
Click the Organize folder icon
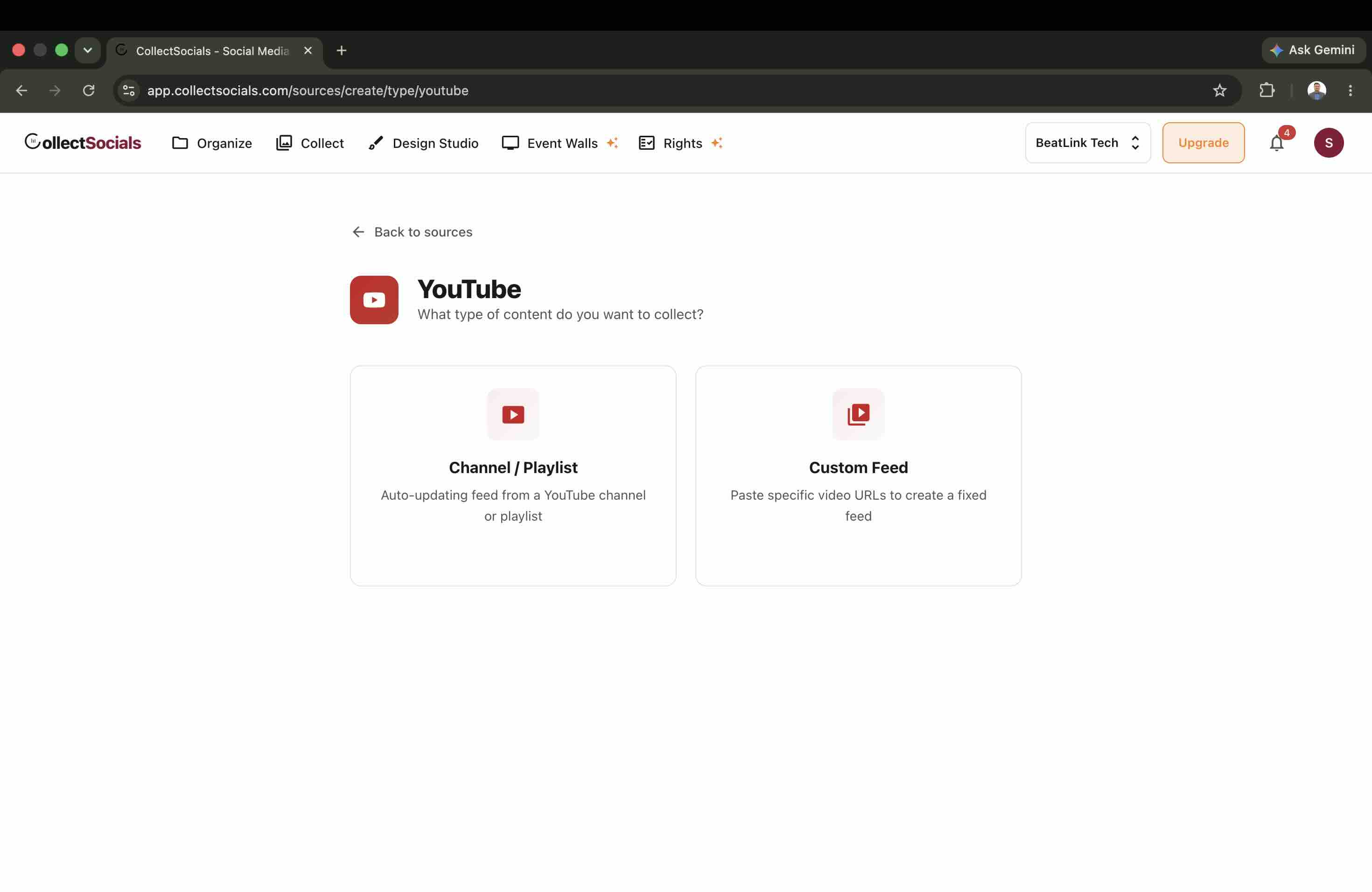click(x=180, y=143)
